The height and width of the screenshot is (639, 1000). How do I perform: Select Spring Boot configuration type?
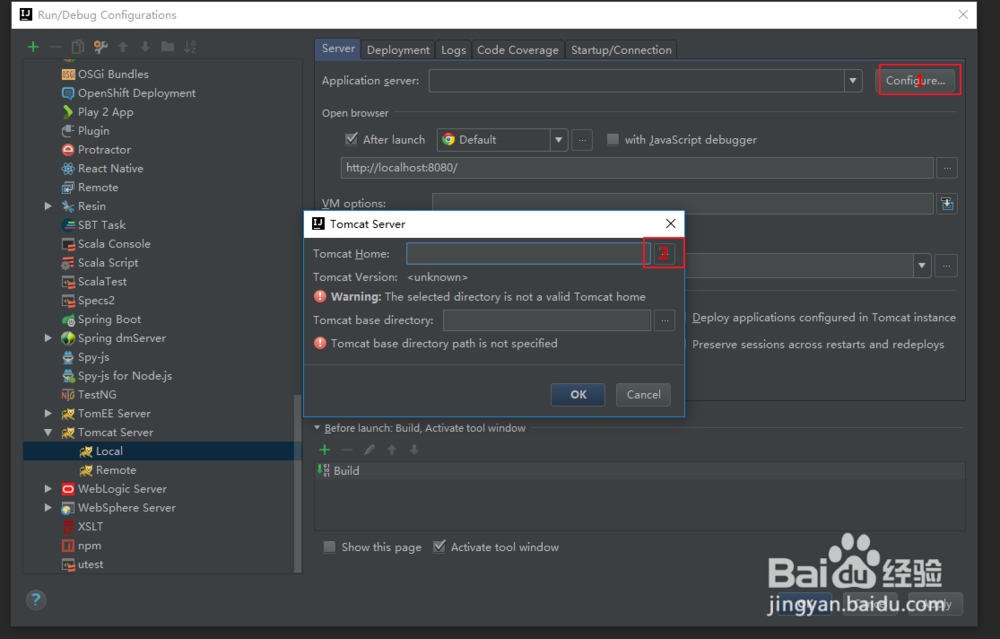pyautogui.click(x=101, y=320)
